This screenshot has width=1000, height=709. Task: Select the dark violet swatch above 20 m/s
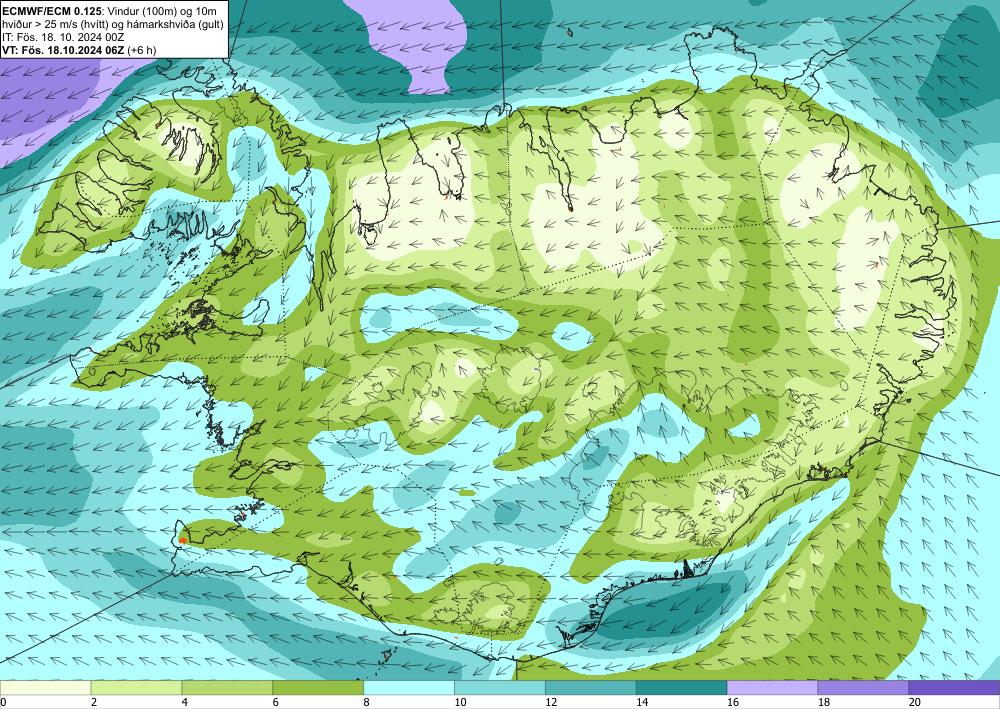coord(954,688)
